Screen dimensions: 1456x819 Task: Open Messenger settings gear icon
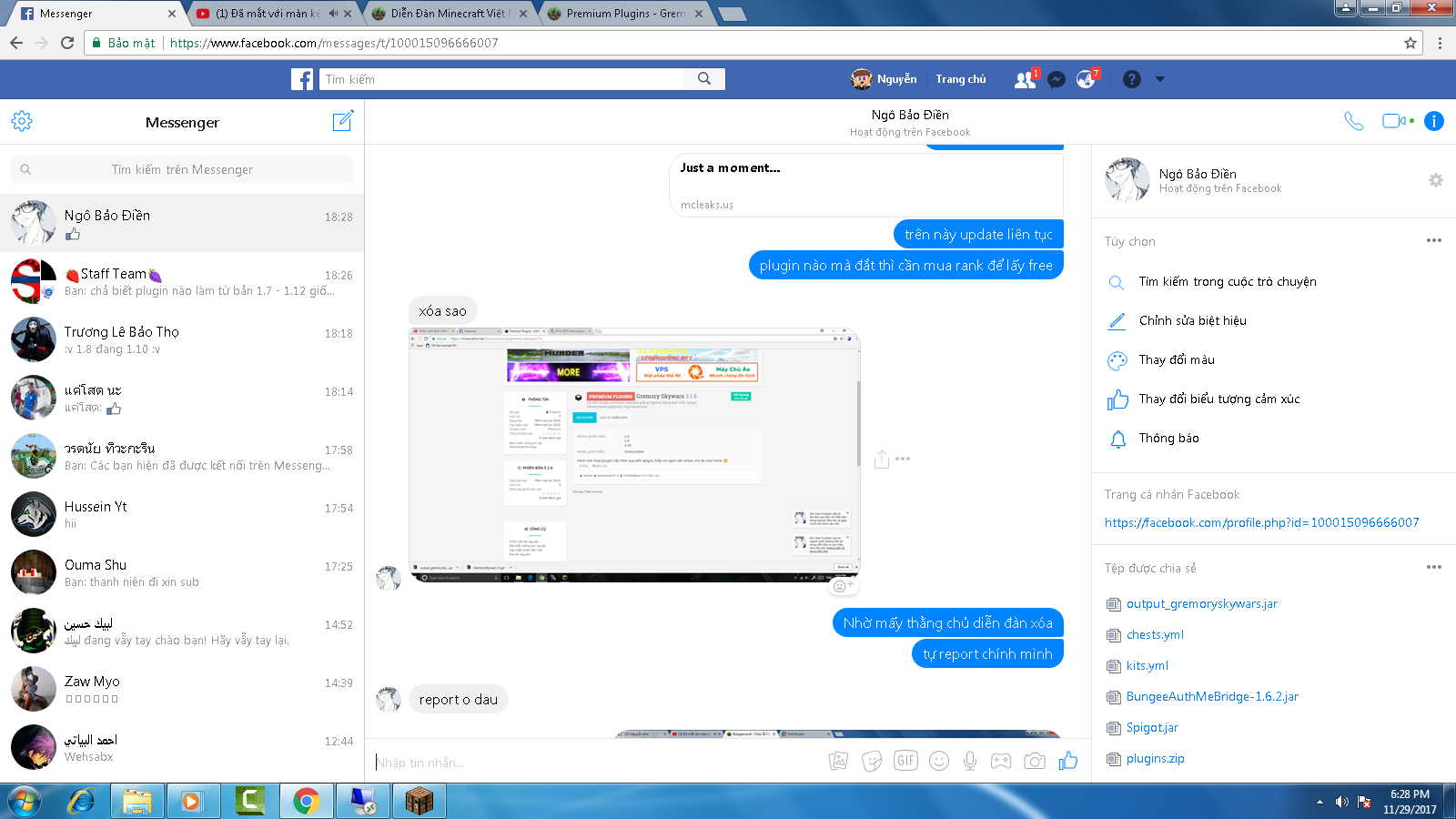[x=22, y=121]
